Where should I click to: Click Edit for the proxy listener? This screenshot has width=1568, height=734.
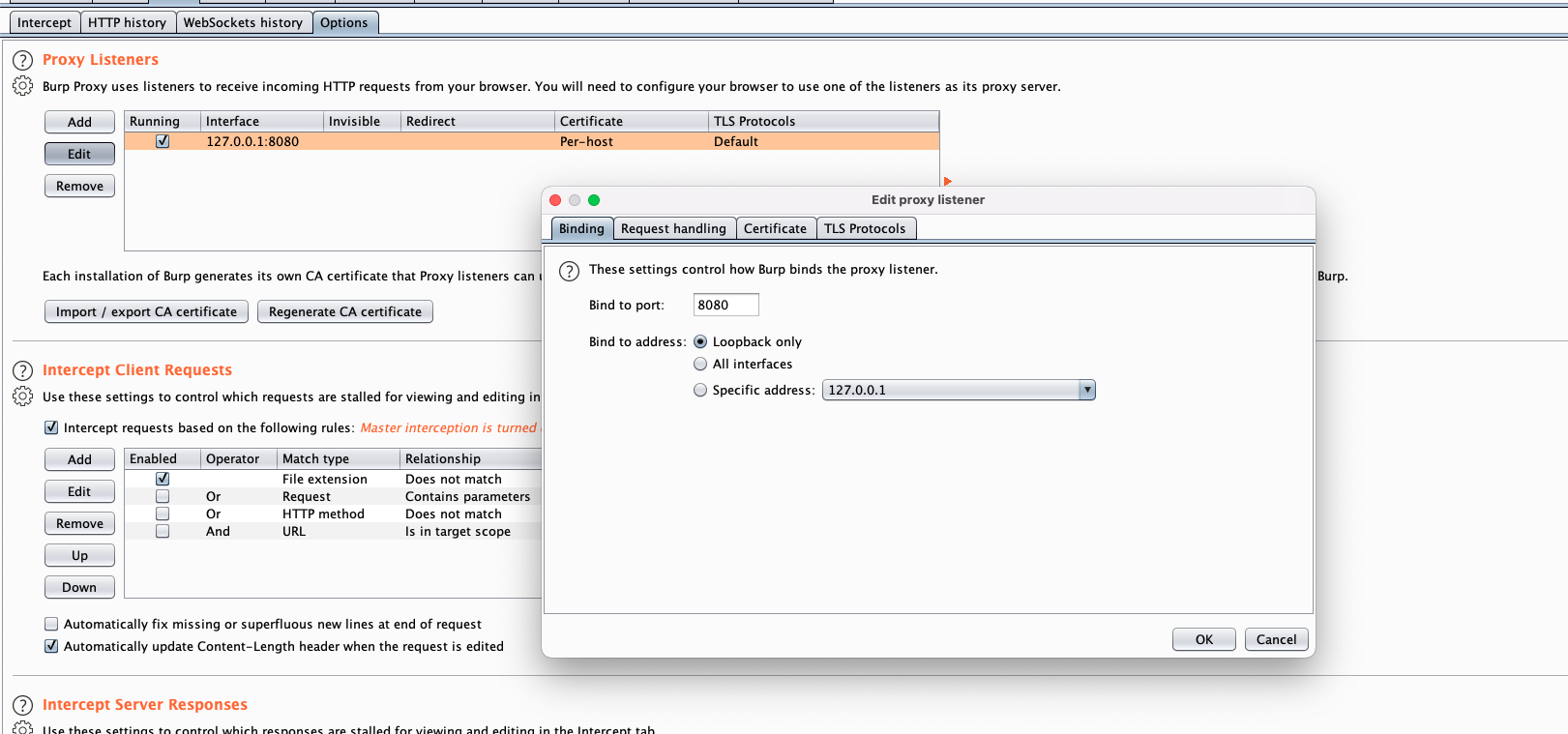pyautogui.click(x=79, y=154)
